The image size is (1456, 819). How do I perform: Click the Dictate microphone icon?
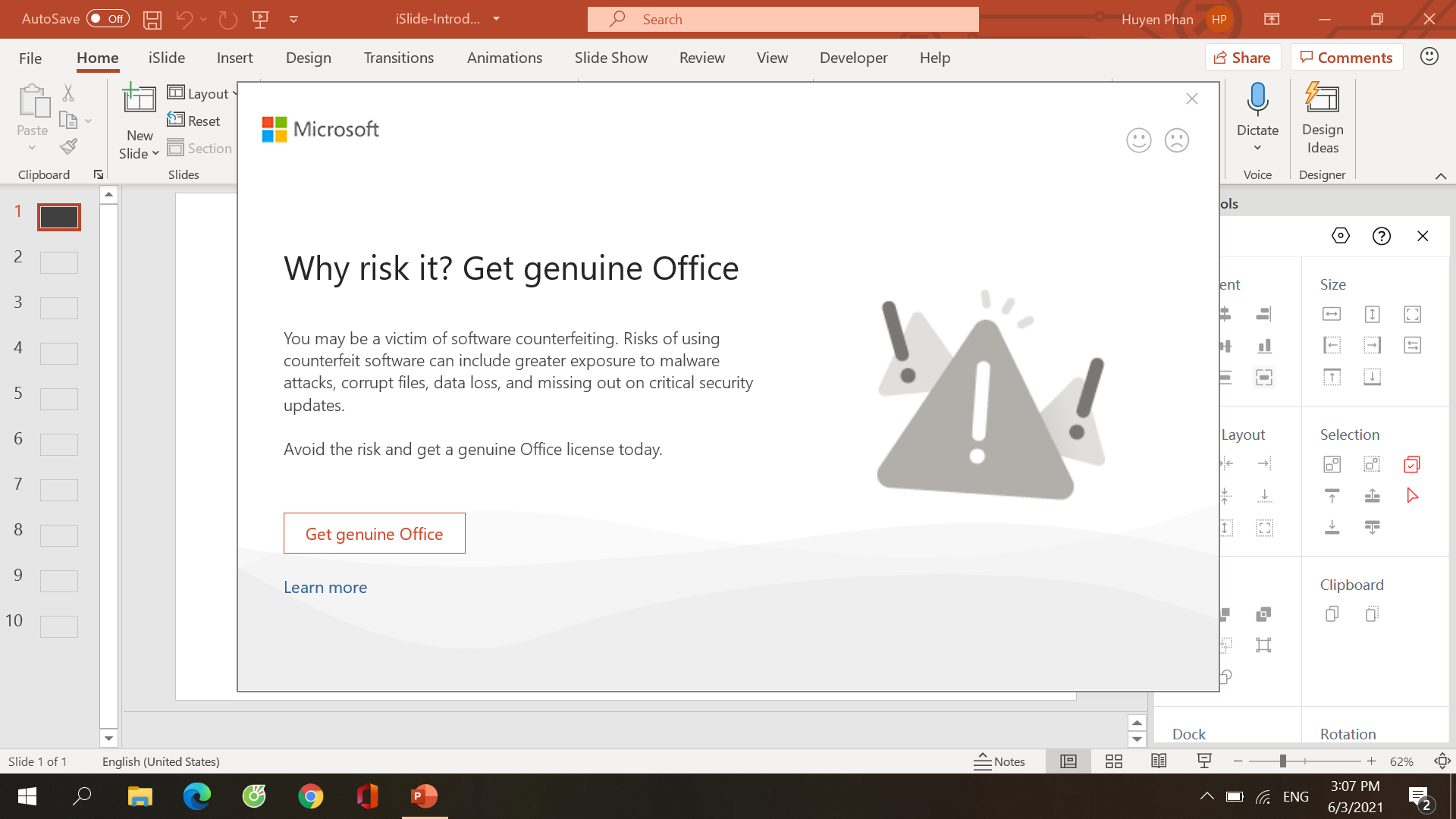pyautogui.click(x=1257, y=100)
